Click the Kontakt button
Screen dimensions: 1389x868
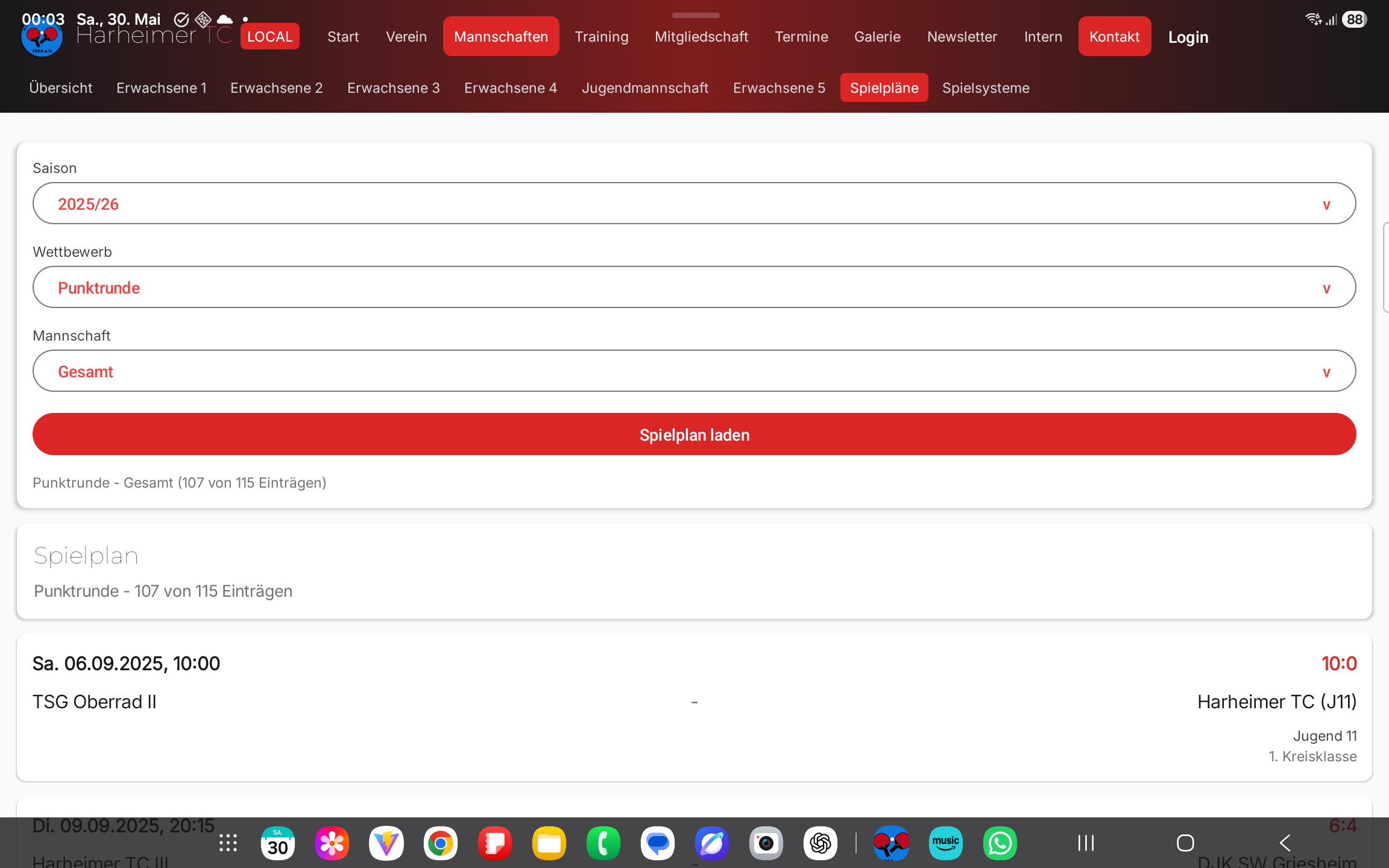[1115, 36]
